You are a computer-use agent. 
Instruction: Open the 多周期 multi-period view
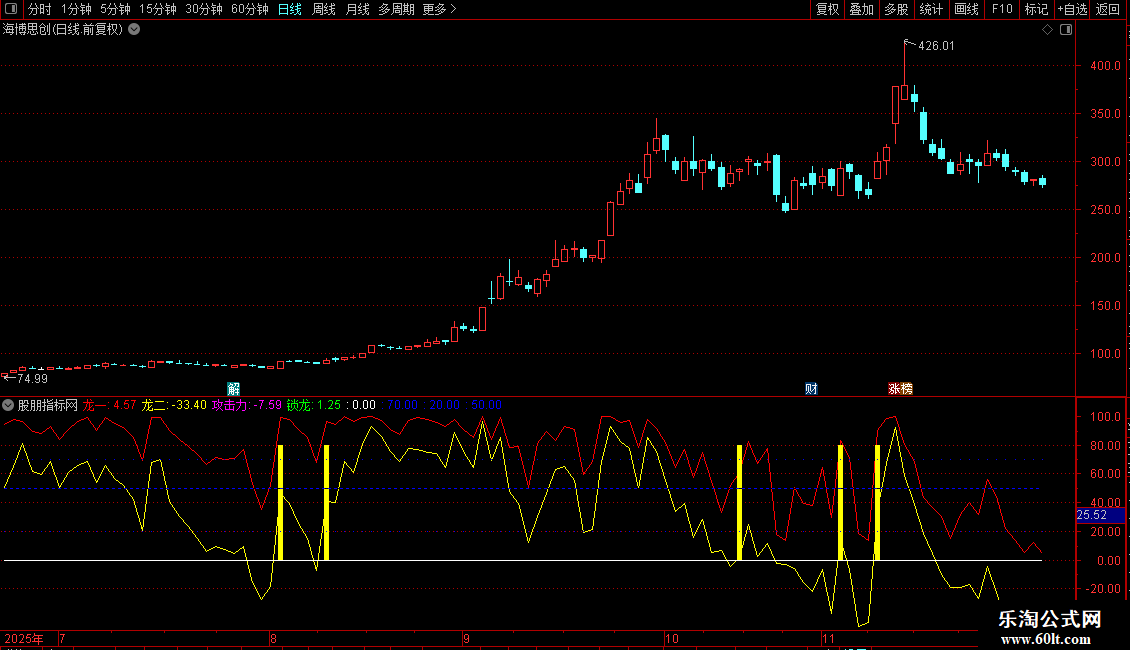point(396,9)
